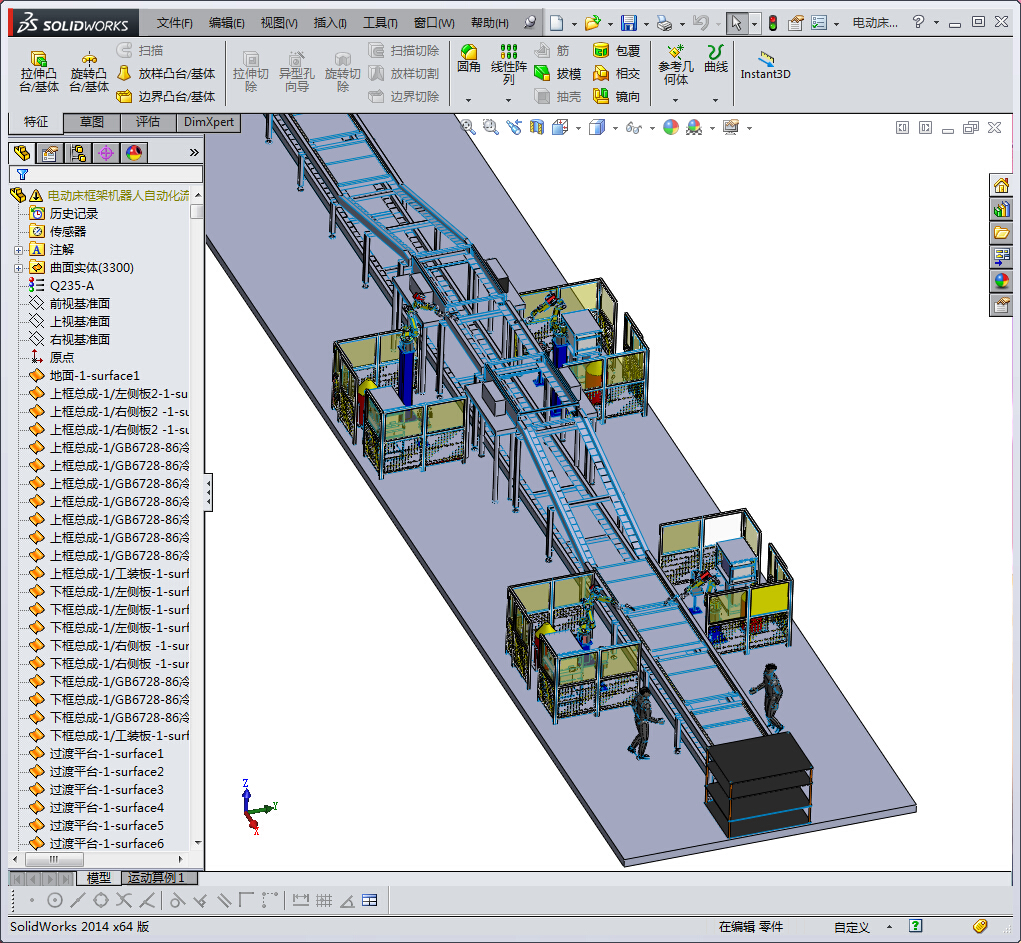Switch to the 运动算例 1 tab
The width and height of the screenshot is (1021, 943).
156,878
